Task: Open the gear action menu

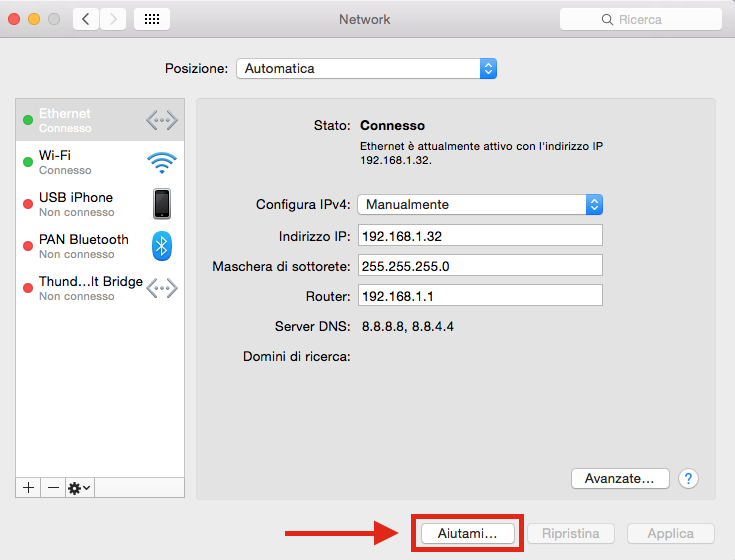Action: [80, 488]
